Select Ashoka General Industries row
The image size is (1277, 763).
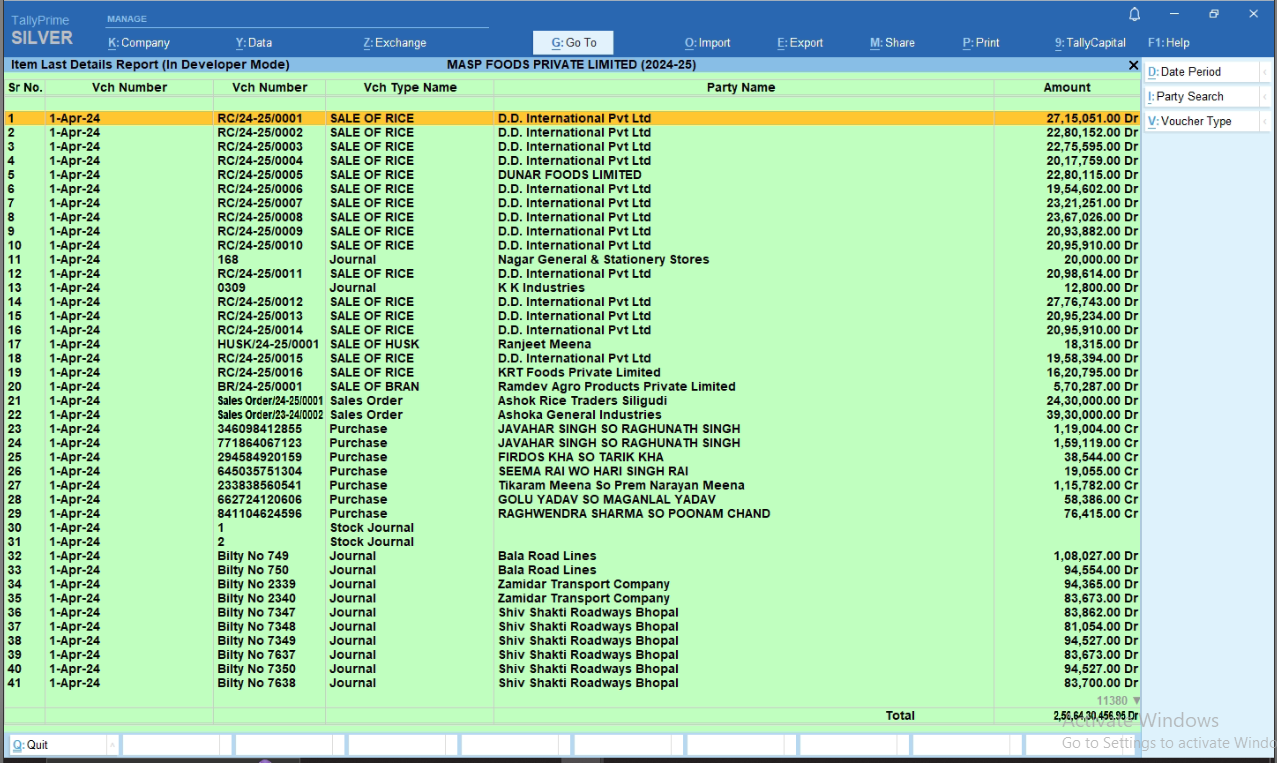tap(572, 415)
